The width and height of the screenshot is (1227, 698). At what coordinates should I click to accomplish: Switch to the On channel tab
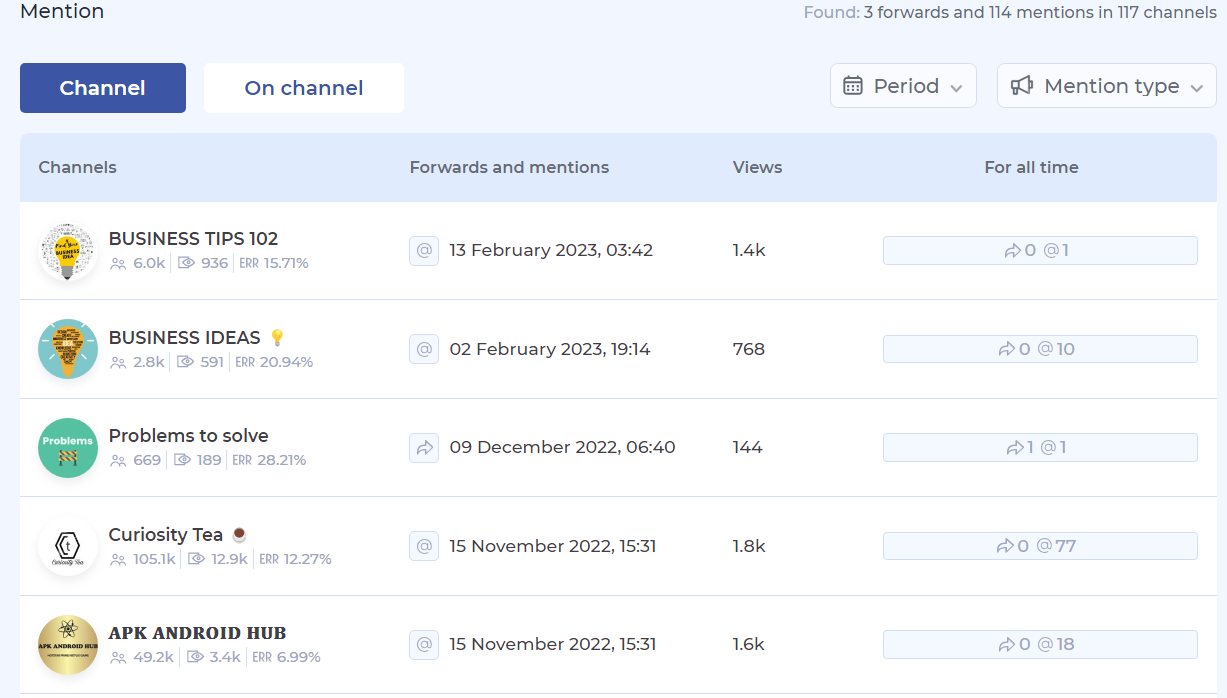tap(304, 88)
